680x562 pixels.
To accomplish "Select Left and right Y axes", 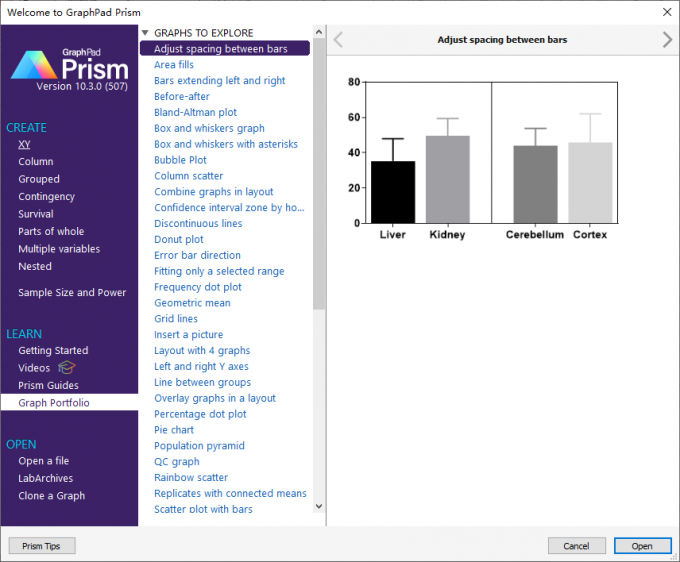I will (201, 366).
